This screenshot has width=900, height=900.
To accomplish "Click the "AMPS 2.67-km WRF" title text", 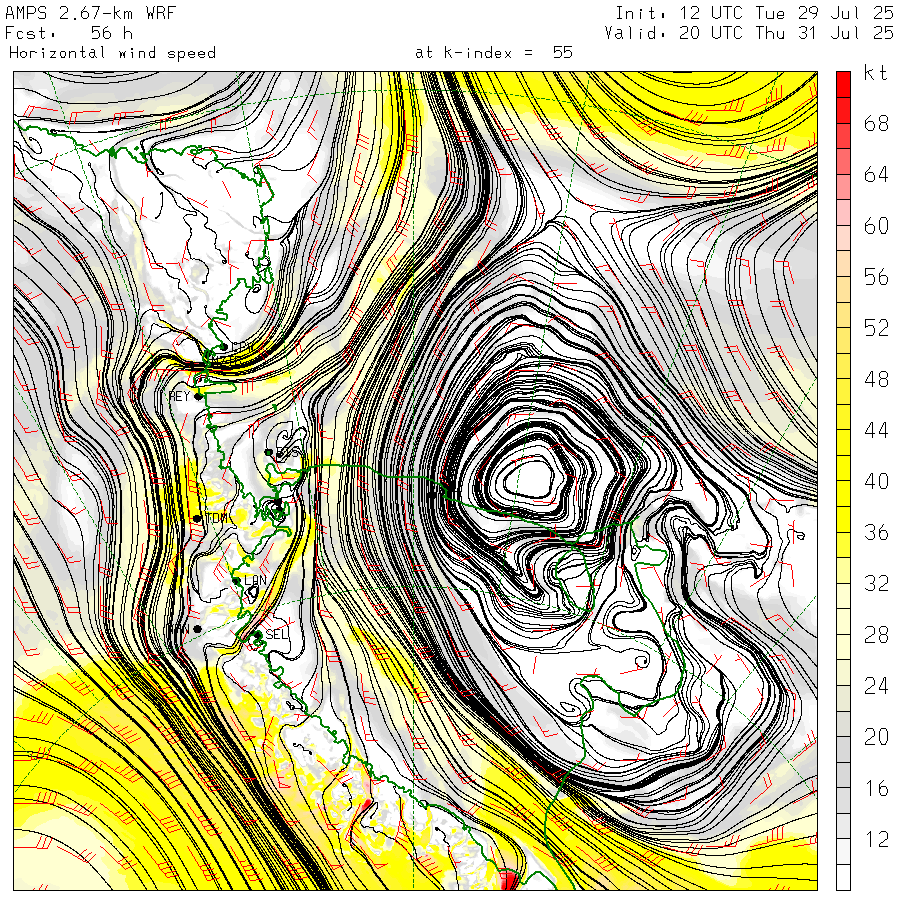I will [90, 13].
